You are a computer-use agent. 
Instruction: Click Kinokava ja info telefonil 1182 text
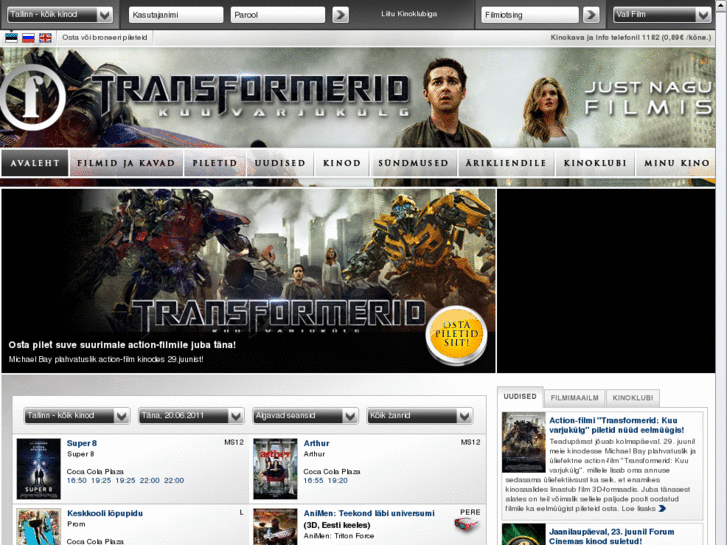point(631,37)
